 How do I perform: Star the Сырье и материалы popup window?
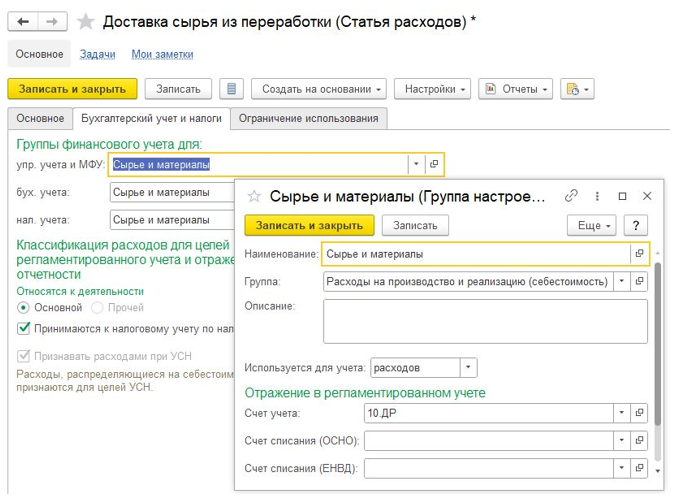pos(254,197)
